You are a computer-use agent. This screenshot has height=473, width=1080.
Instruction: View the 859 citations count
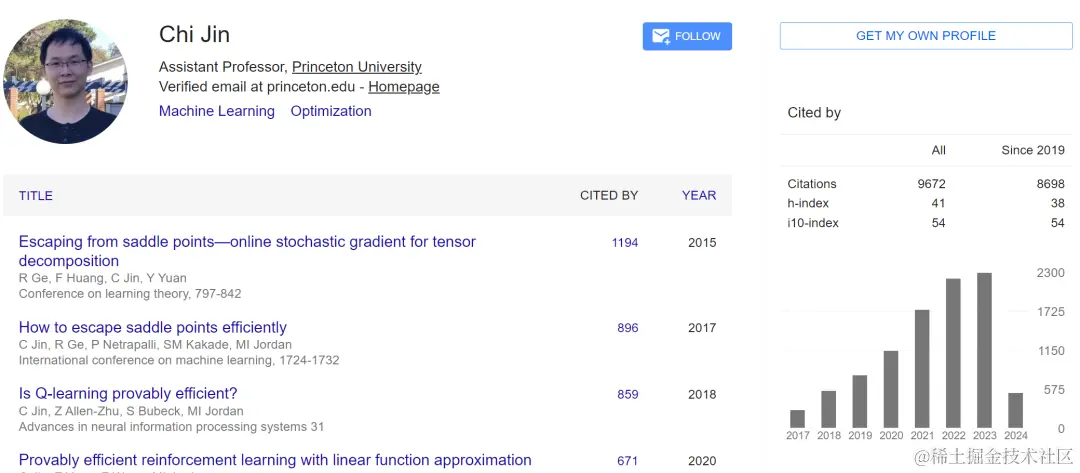tap(628, 394)
